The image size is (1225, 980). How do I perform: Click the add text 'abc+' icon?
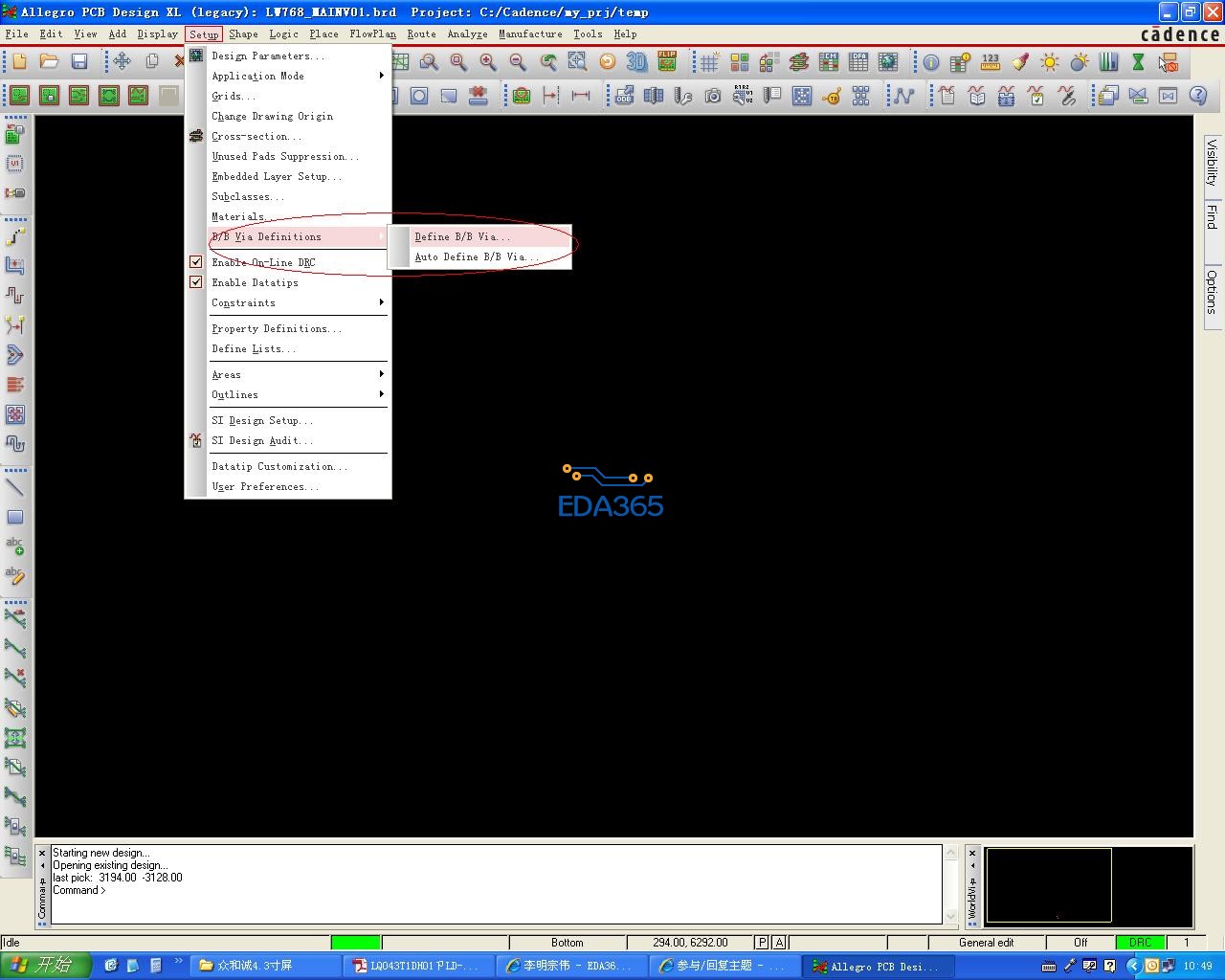click(x=15, y=546)
